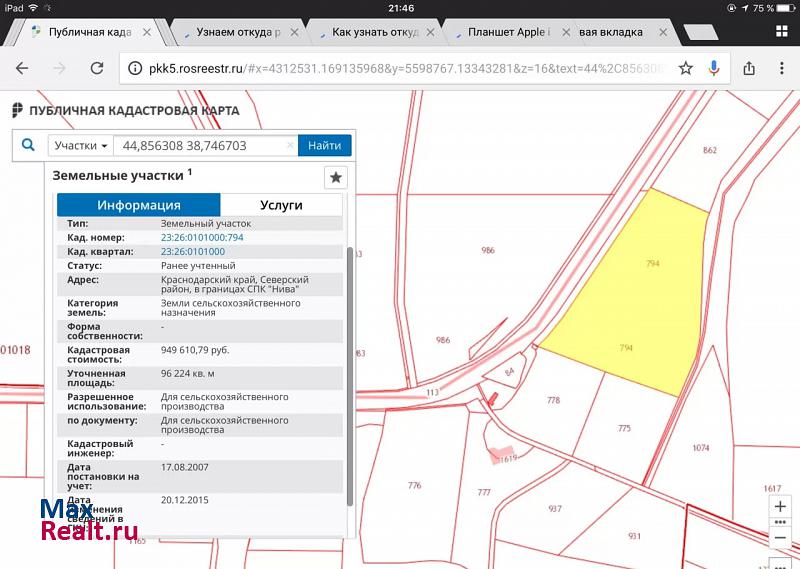The image size is (800, 569).
Task: Go back using browser back arrow
Action: tap(22, 69)
